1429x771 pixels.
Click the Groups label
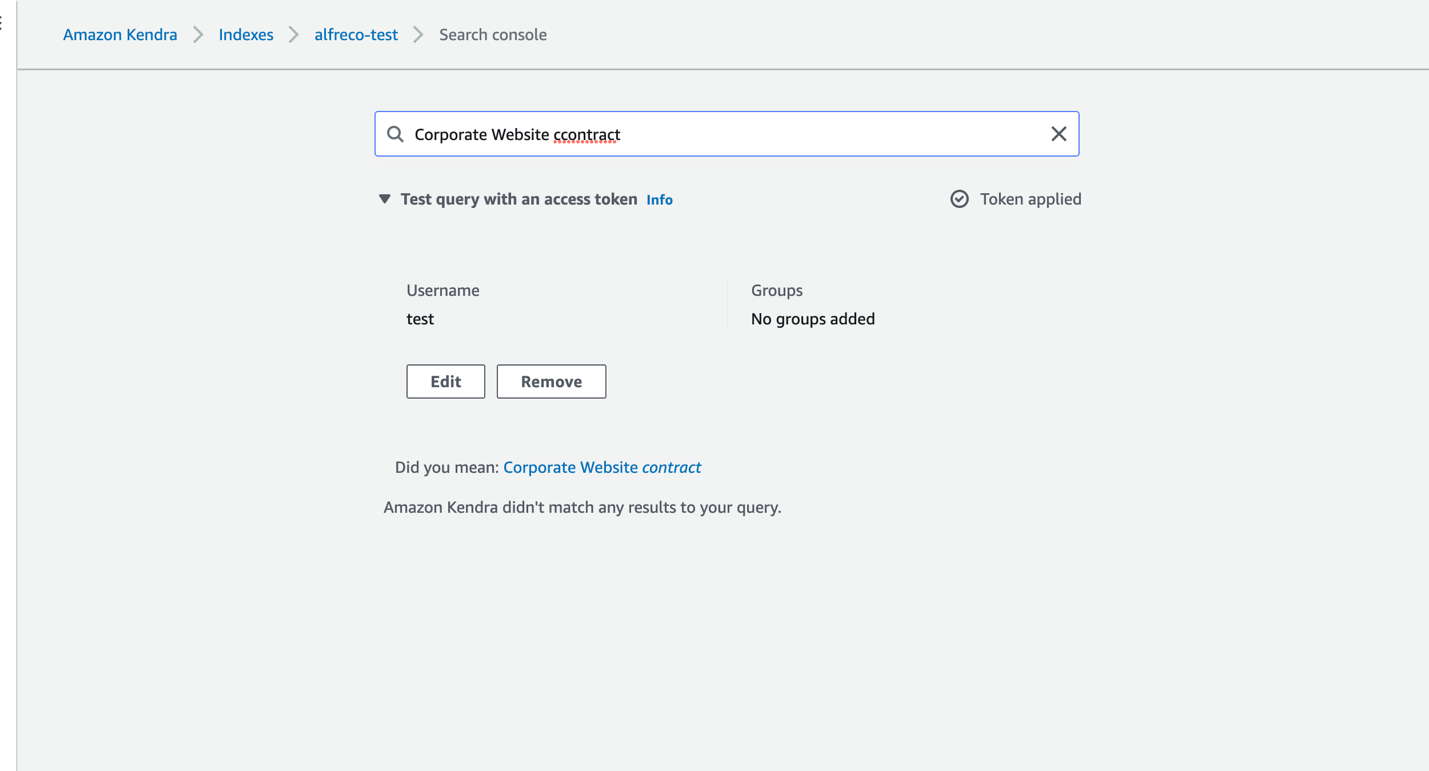coord(777,290)
